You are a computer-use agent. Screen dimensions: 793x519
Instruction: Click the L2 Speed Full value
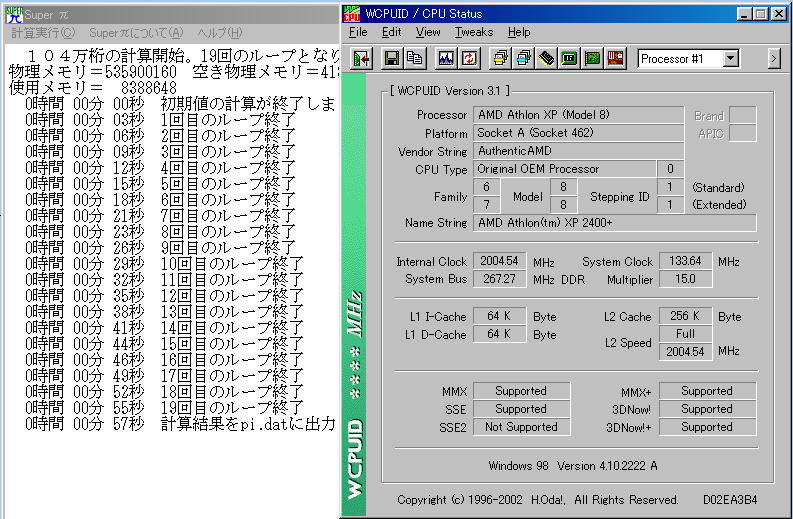pyautogui.click(x=685, y=334)
